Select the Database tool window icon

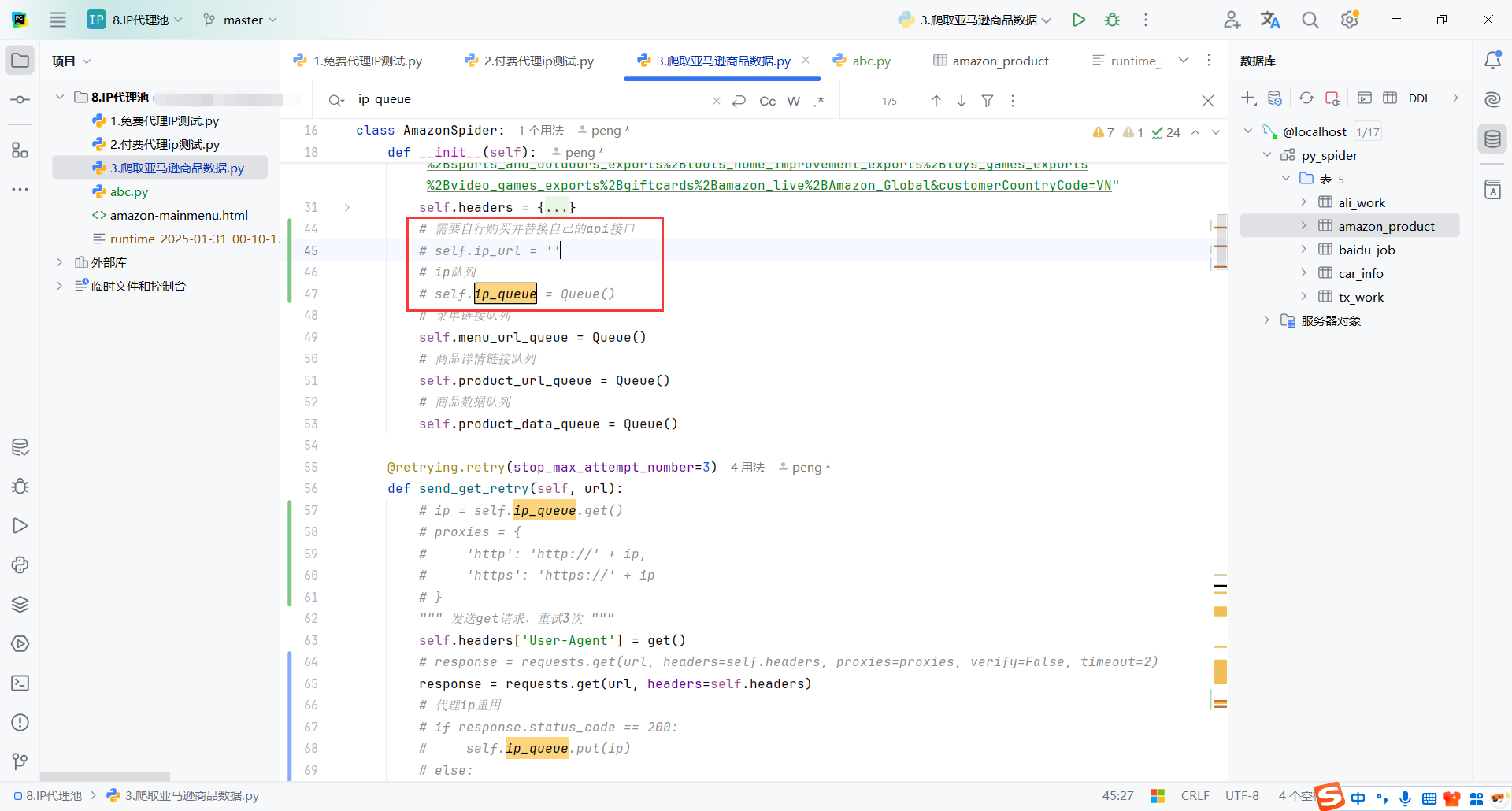point(1492,139)
